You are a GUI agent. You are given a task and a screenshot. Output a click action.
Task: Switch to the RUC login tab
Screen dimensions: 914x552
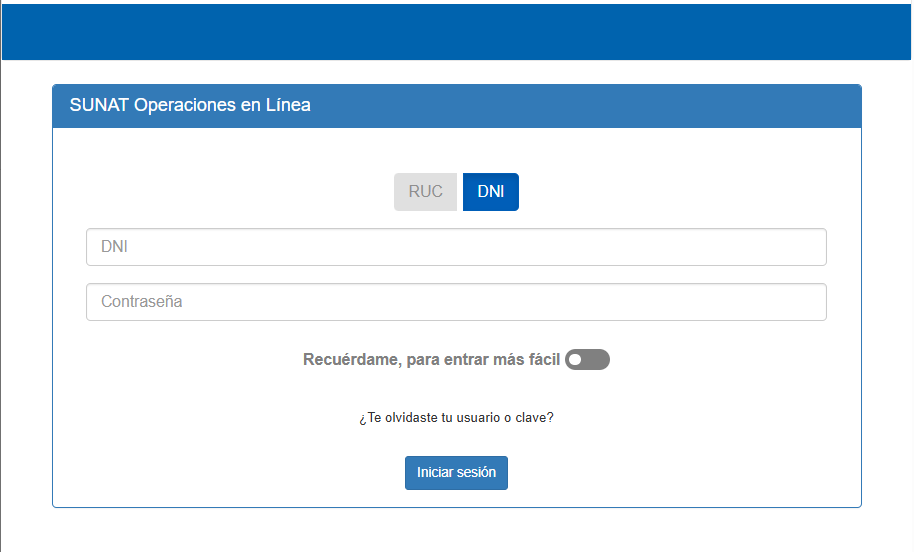pos(426,192)
